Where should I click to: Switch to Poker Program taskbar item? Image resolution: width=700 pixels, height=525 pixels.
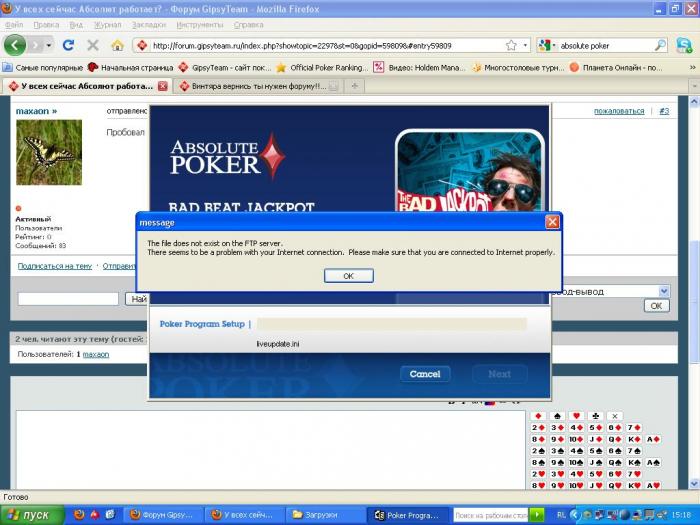click(408, 515)
